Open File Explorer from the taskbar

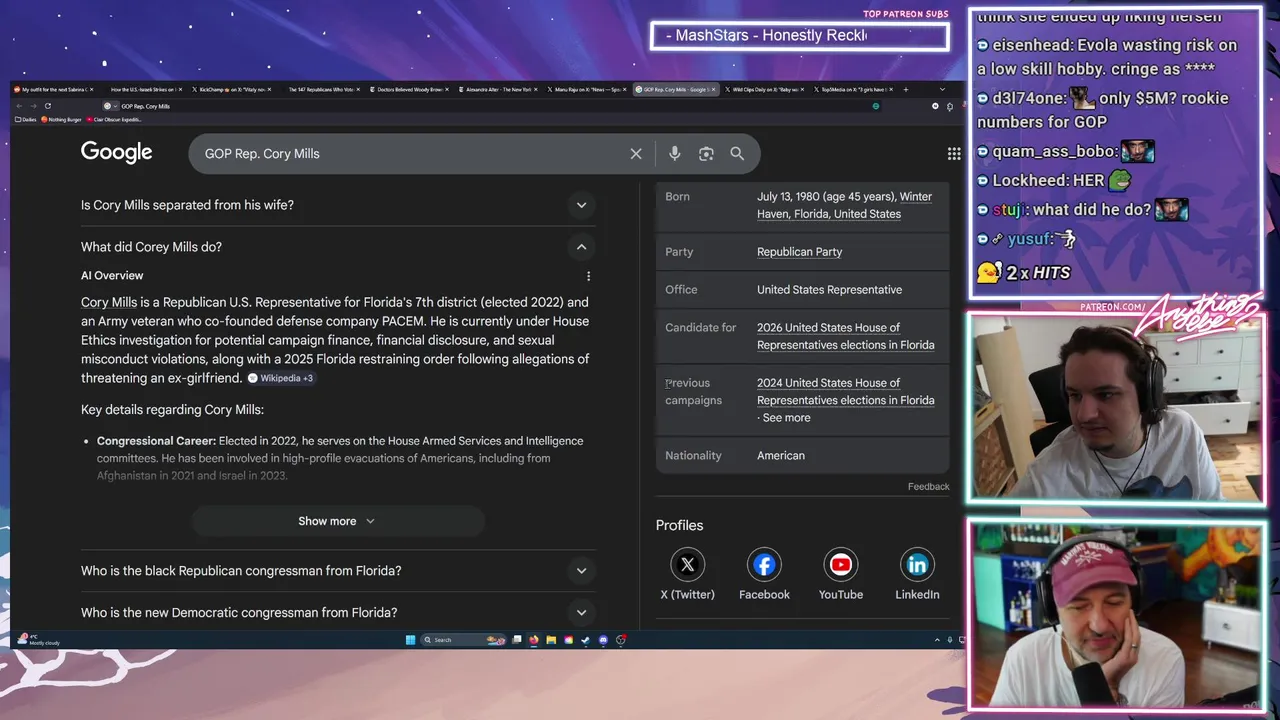pos(551,640)
